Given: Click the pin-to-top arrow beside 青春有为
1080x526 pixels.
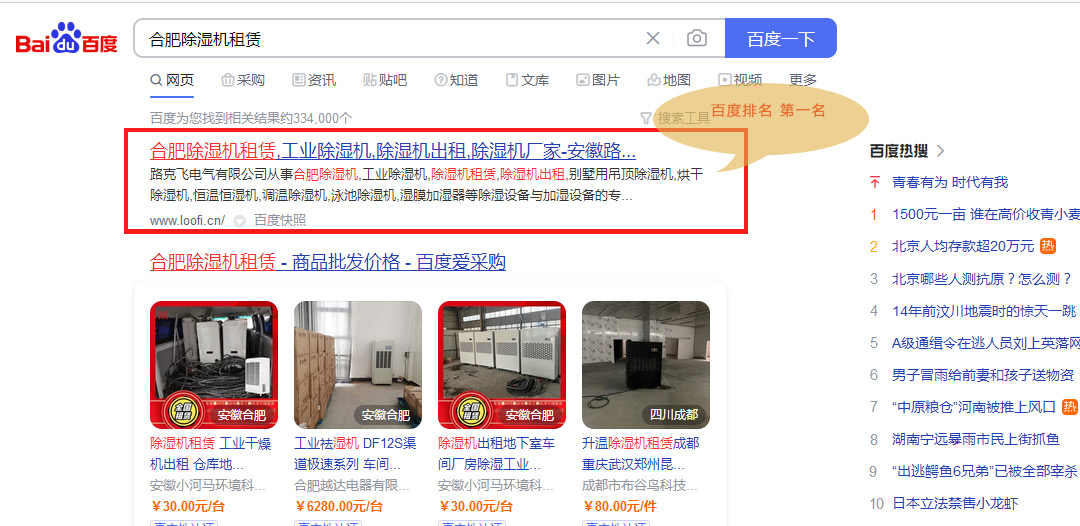Looking at the screenshot, I should click(875, 182).
